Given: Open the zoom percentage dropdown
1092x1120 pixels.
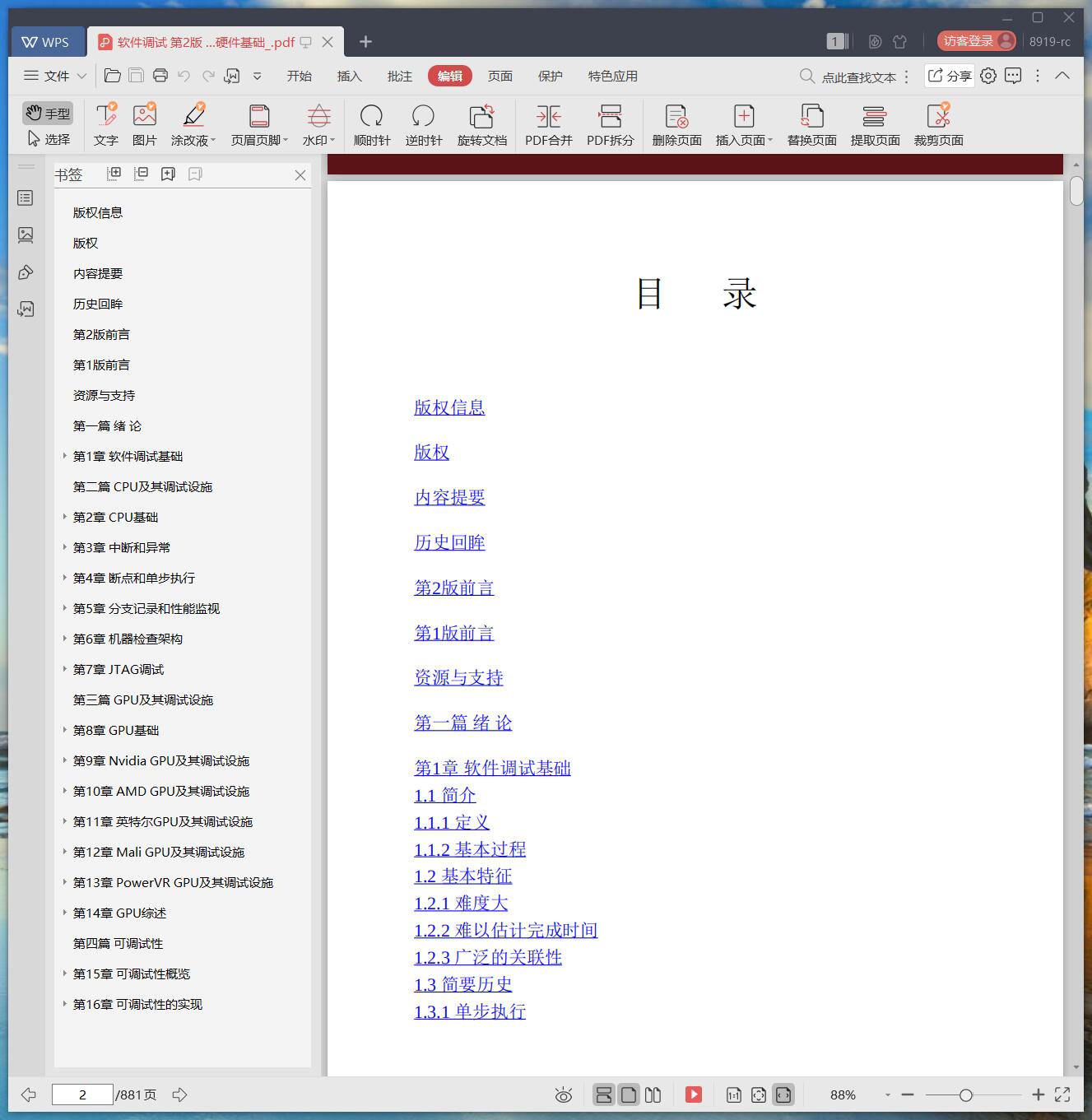Looking at the screenshot, I should 887,1095.
